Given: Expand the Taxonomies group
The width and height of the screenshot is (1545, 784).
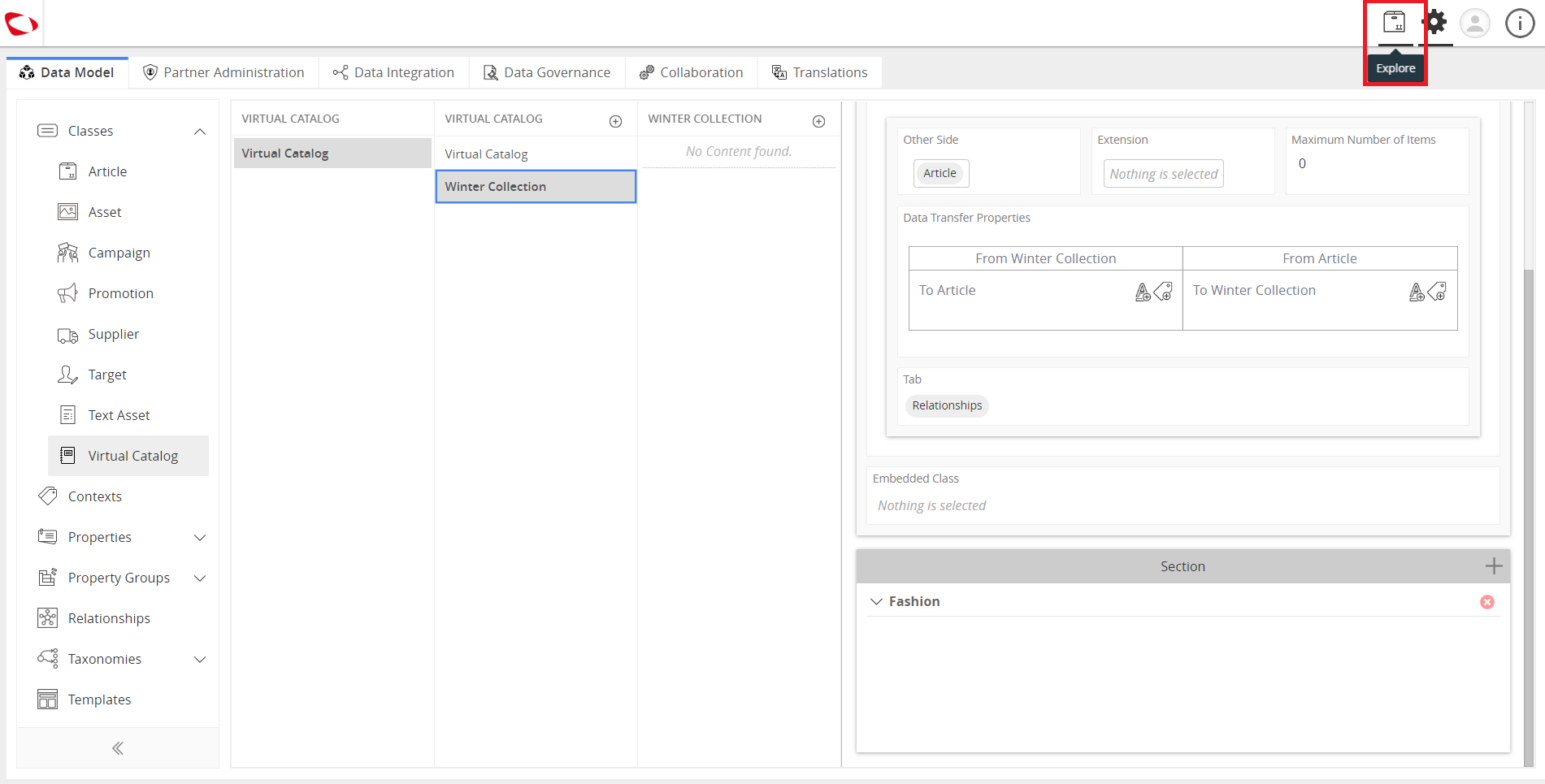Looking at the screenshot, I should tap(200, 660).
